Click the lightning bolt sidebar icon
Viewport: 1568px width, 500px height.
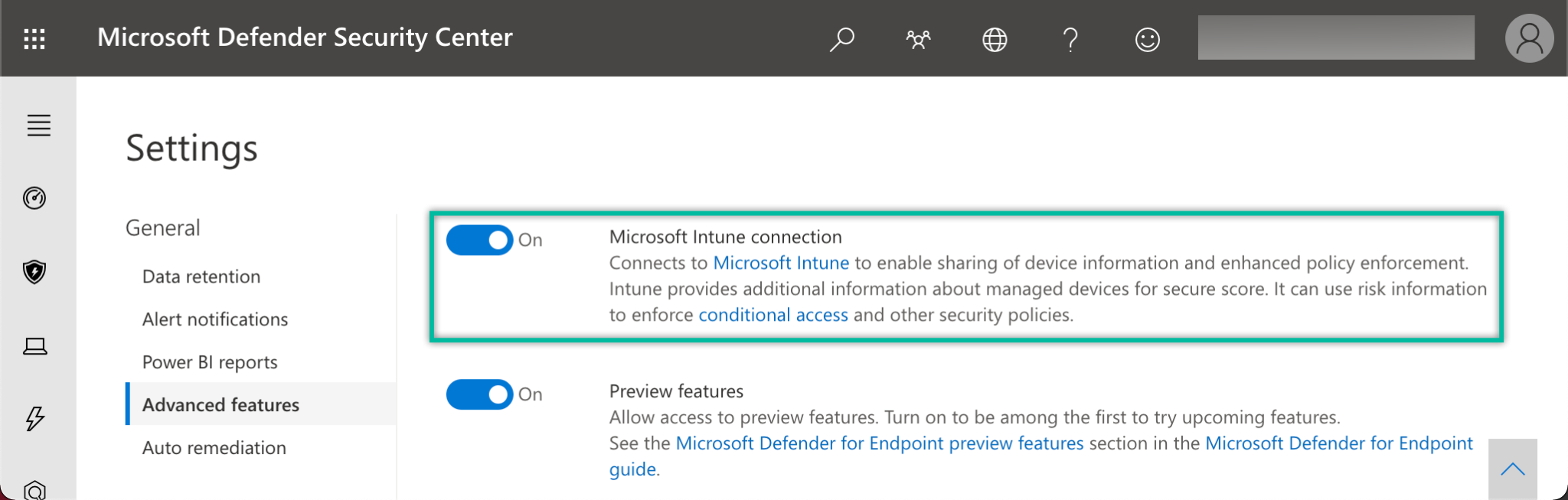click(x=34, y=418)
